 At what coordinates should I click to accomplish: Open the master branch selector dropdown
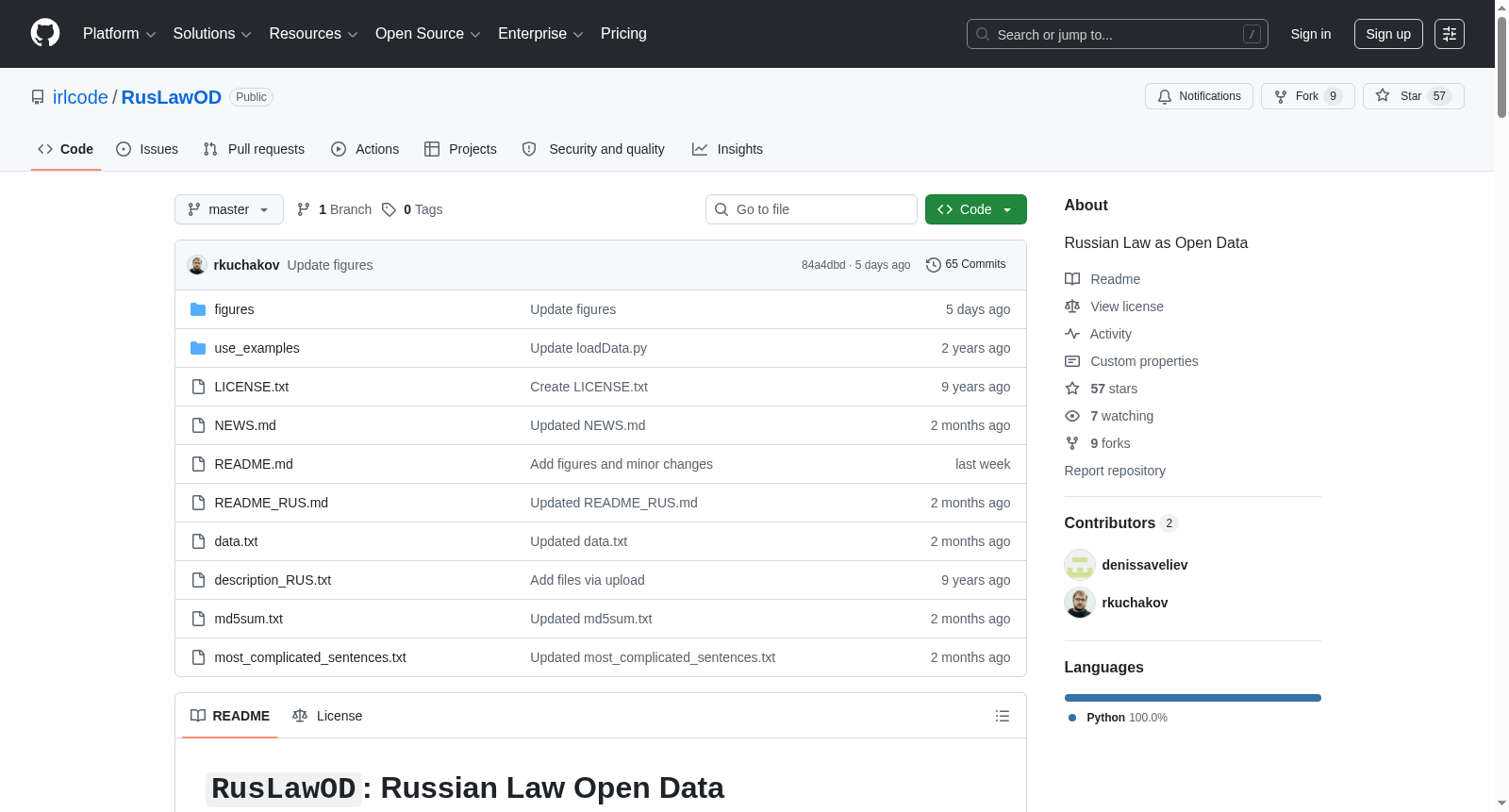pos(229,209)
